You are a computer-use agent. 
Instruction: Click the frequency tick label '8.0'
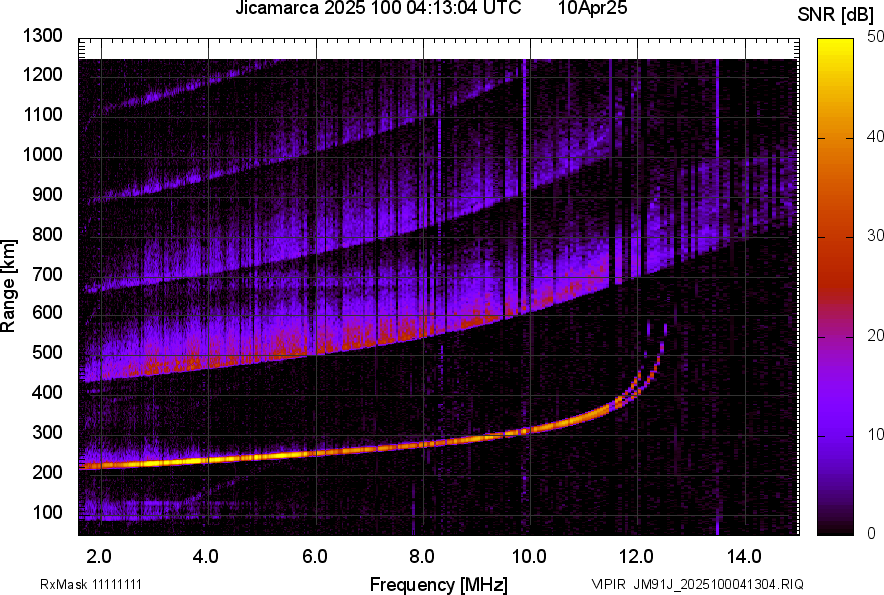[x=422, y=557]
